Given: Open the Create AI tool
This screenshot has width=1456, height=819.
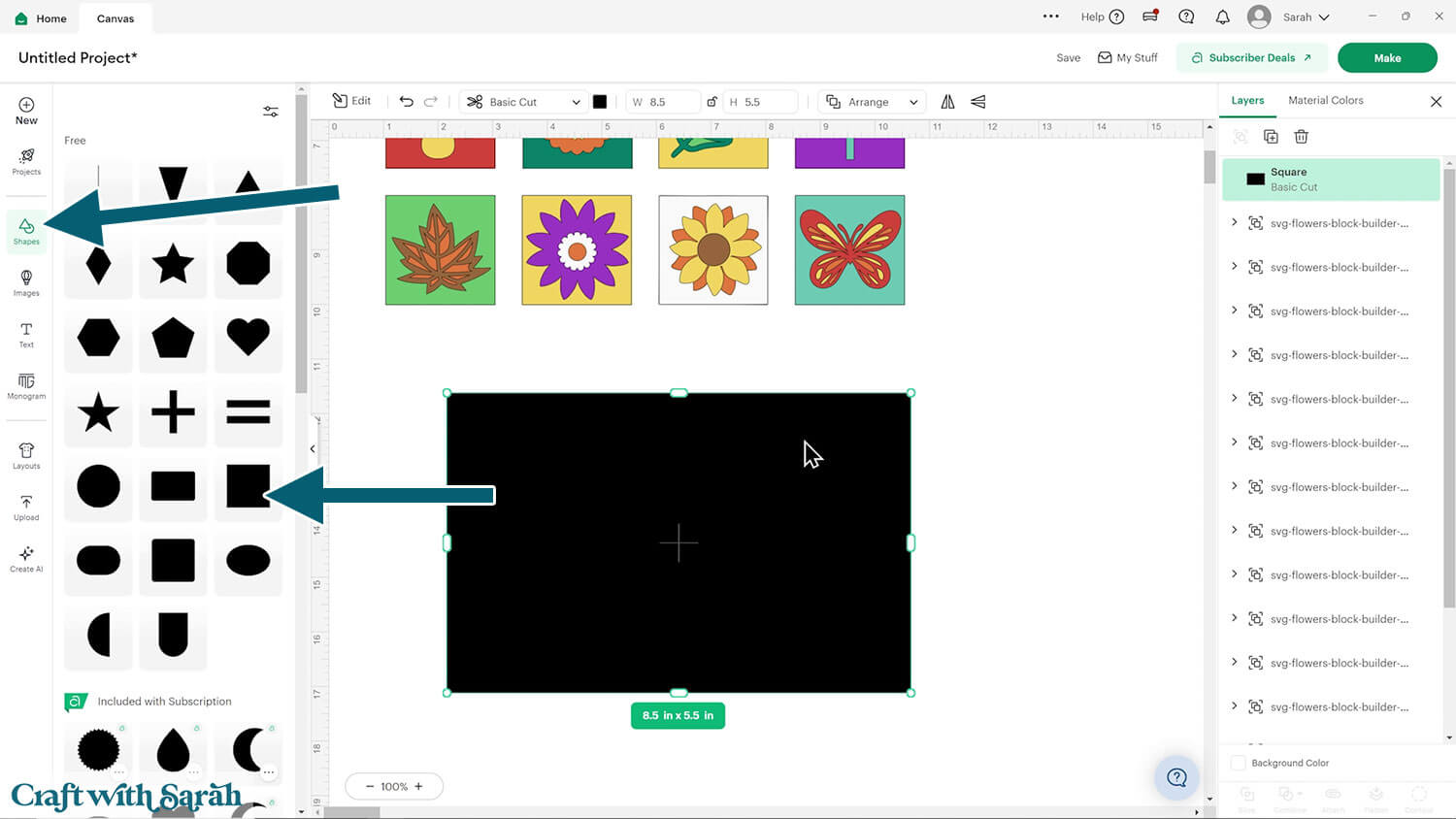Looking at the screenshot, I should [26, 558].
